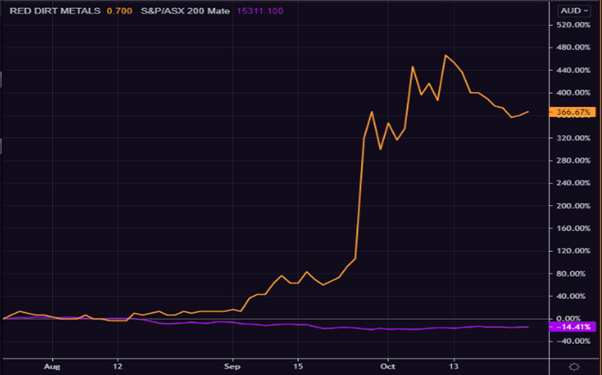The image size is (602, 375).
Task: Click the 13 date label after Oct
Action: pyautogui.click(x=454, y=366)
